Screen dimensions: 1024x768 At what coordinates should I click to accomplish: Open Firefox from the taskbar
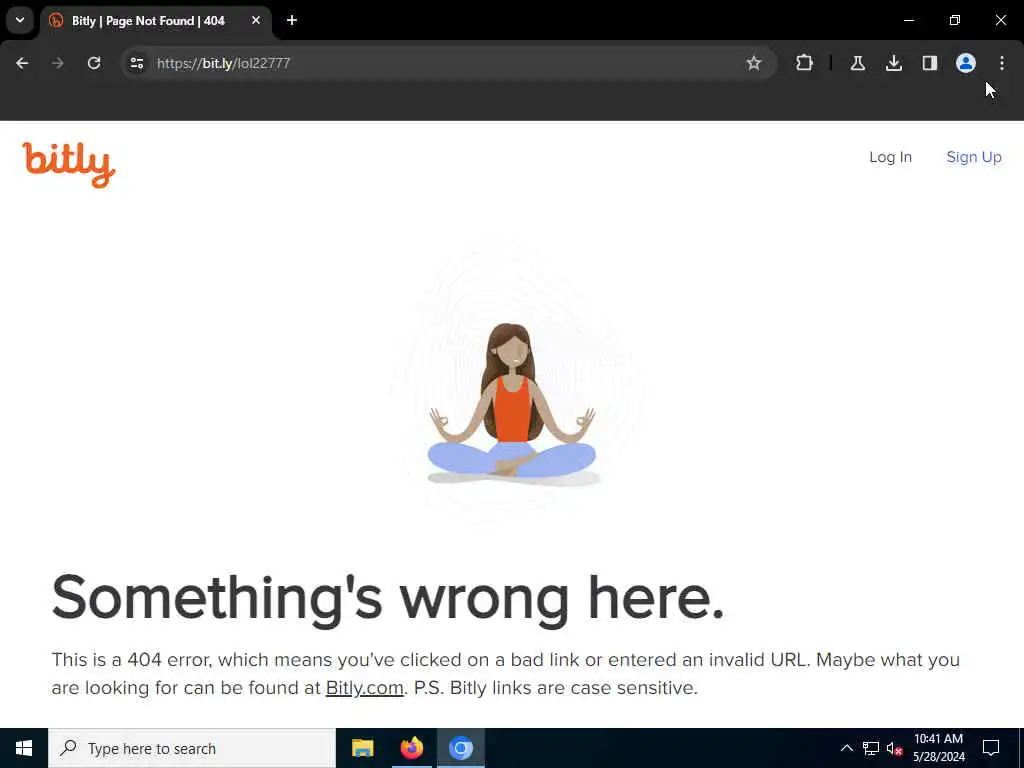[411, 748]
